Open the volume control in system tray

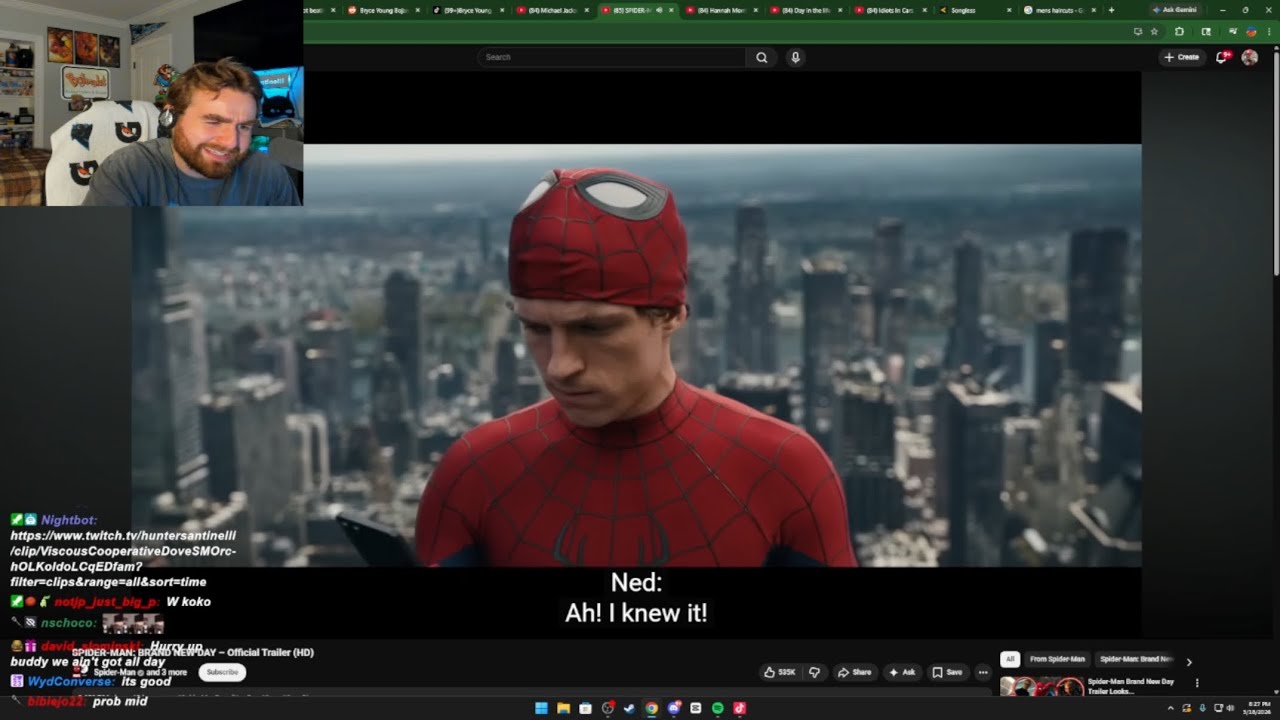pos(1229,708)
